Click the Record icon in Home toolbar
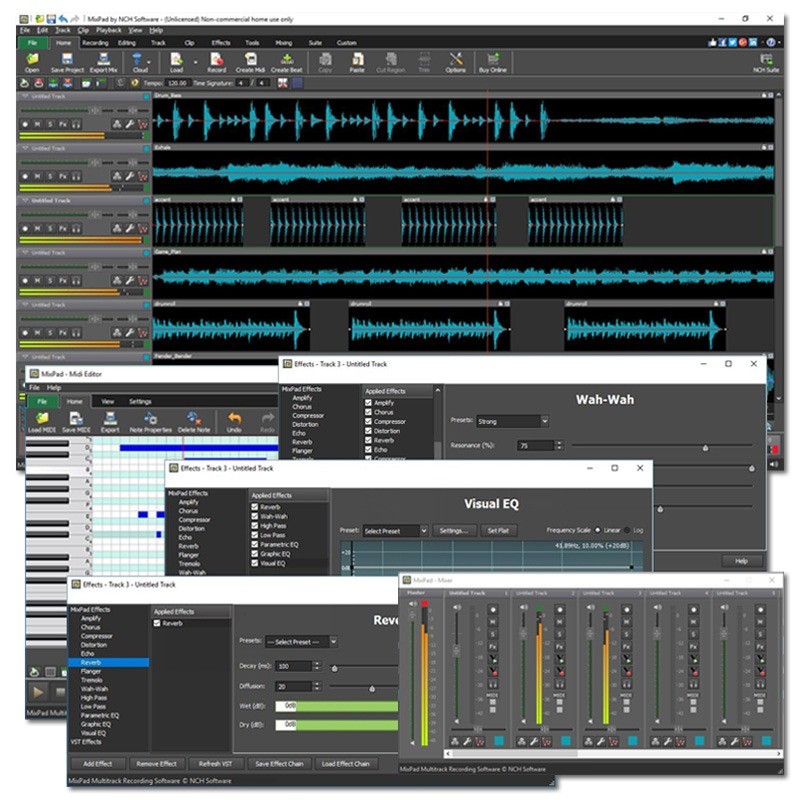 pos(216,63)
